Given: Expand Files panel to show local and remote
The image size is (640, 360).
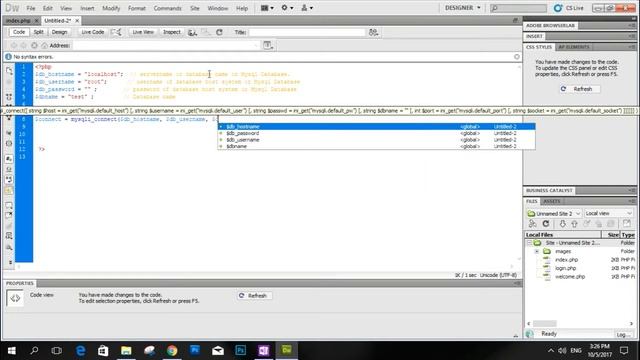Looking at the screenshot, I should coord(627,224).
